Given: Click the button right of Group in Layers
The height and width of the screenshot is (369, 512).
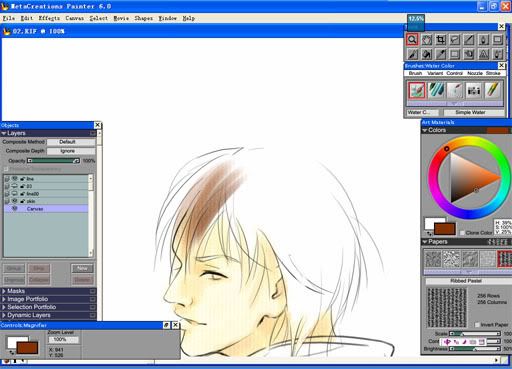Looking at the screenshot, I should (39, 268).
